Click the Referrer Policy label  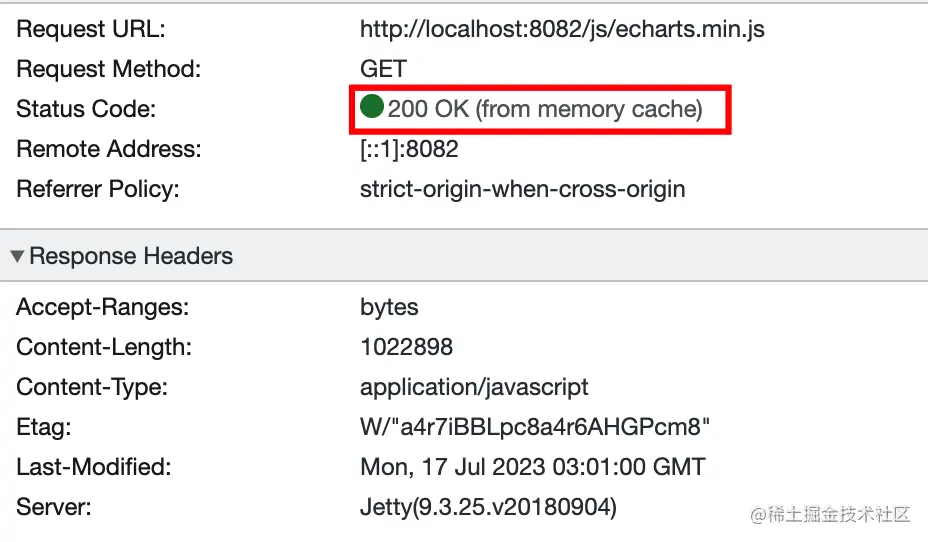point(98,189)
